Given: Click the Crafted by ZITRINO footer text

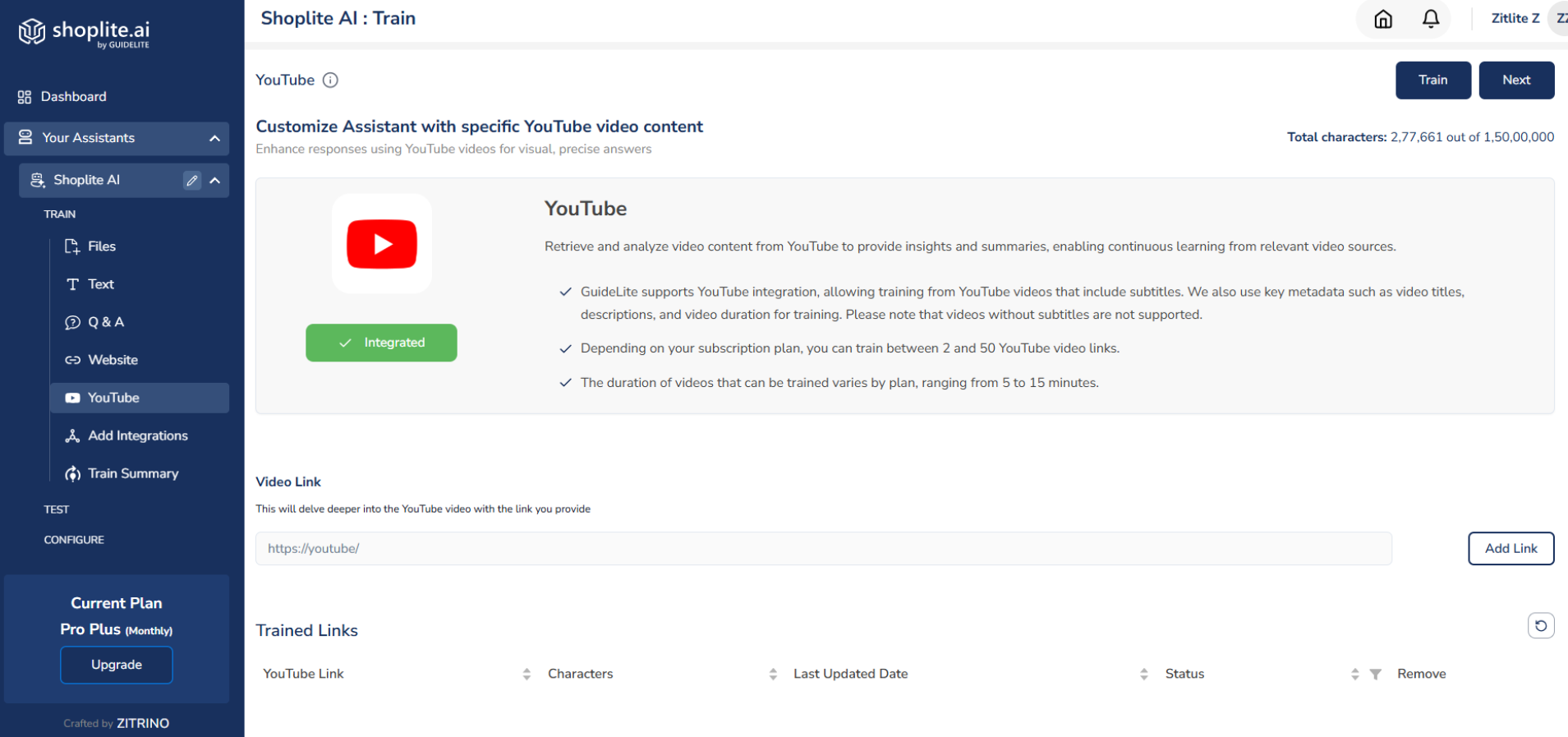Looking at the screenshot, I should [x=117, y=723].
